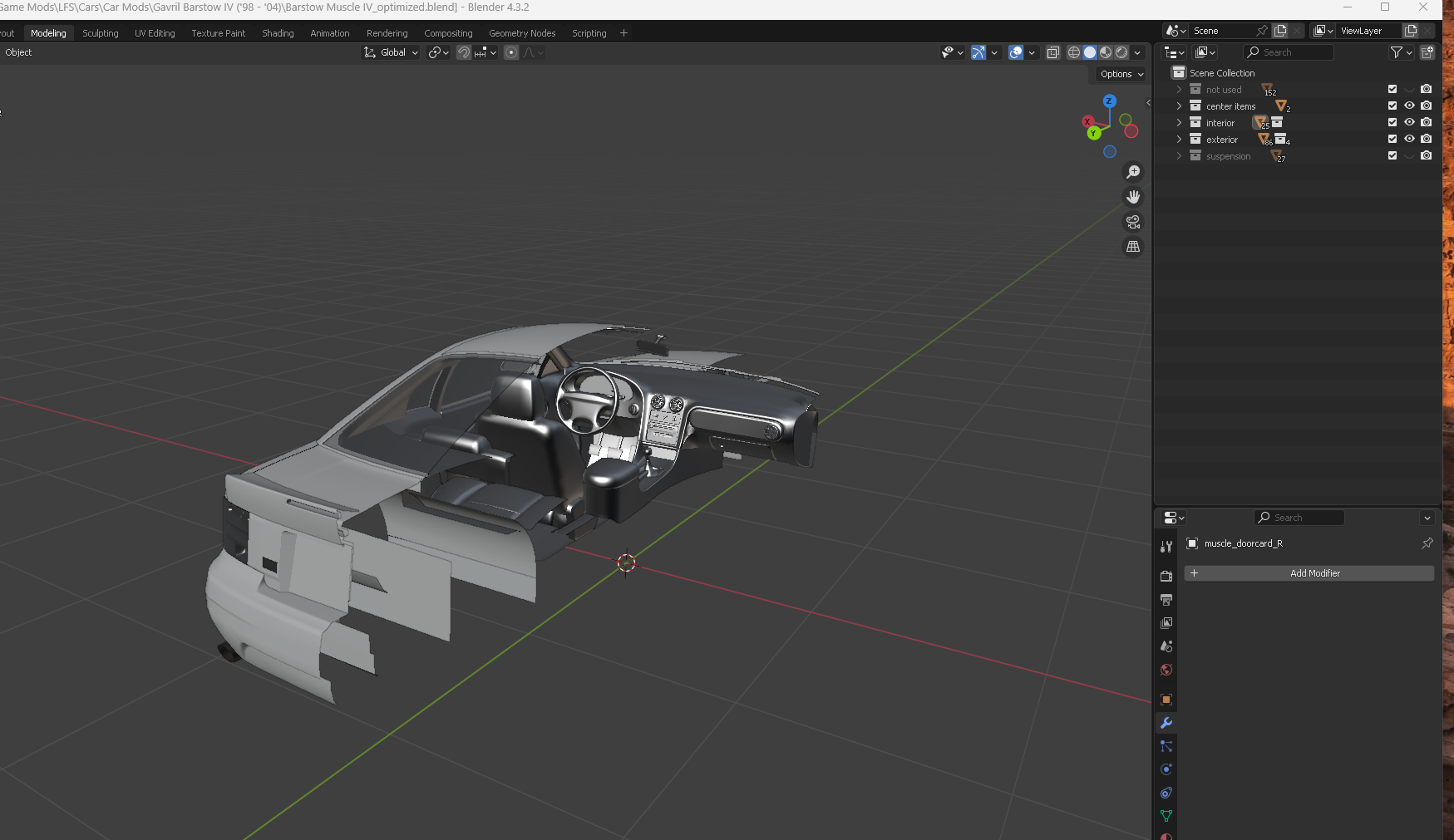
Task: Open the Physics properties tab icon
Action: point(1166,769)
